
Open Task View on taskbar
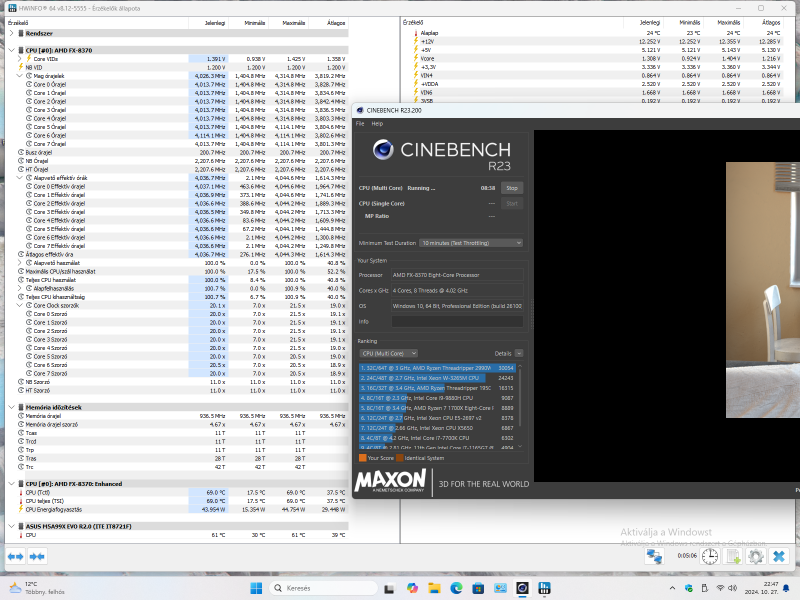[x=389, y=588]
